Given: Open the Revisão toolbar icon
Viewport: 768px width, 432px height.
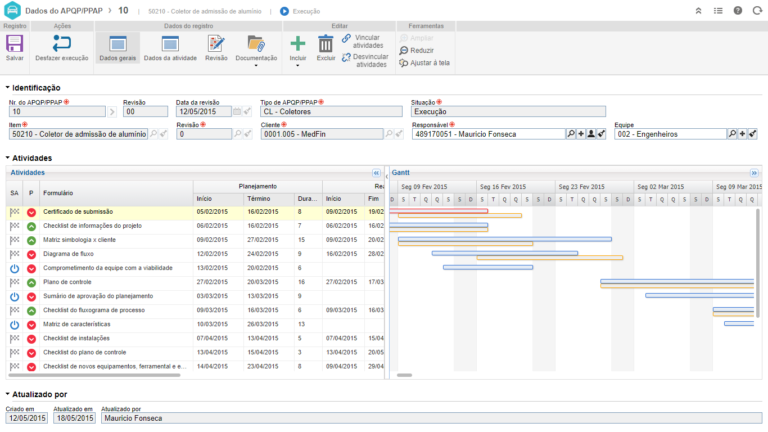Looking at the screenshot, I should (x=216, y=44).
